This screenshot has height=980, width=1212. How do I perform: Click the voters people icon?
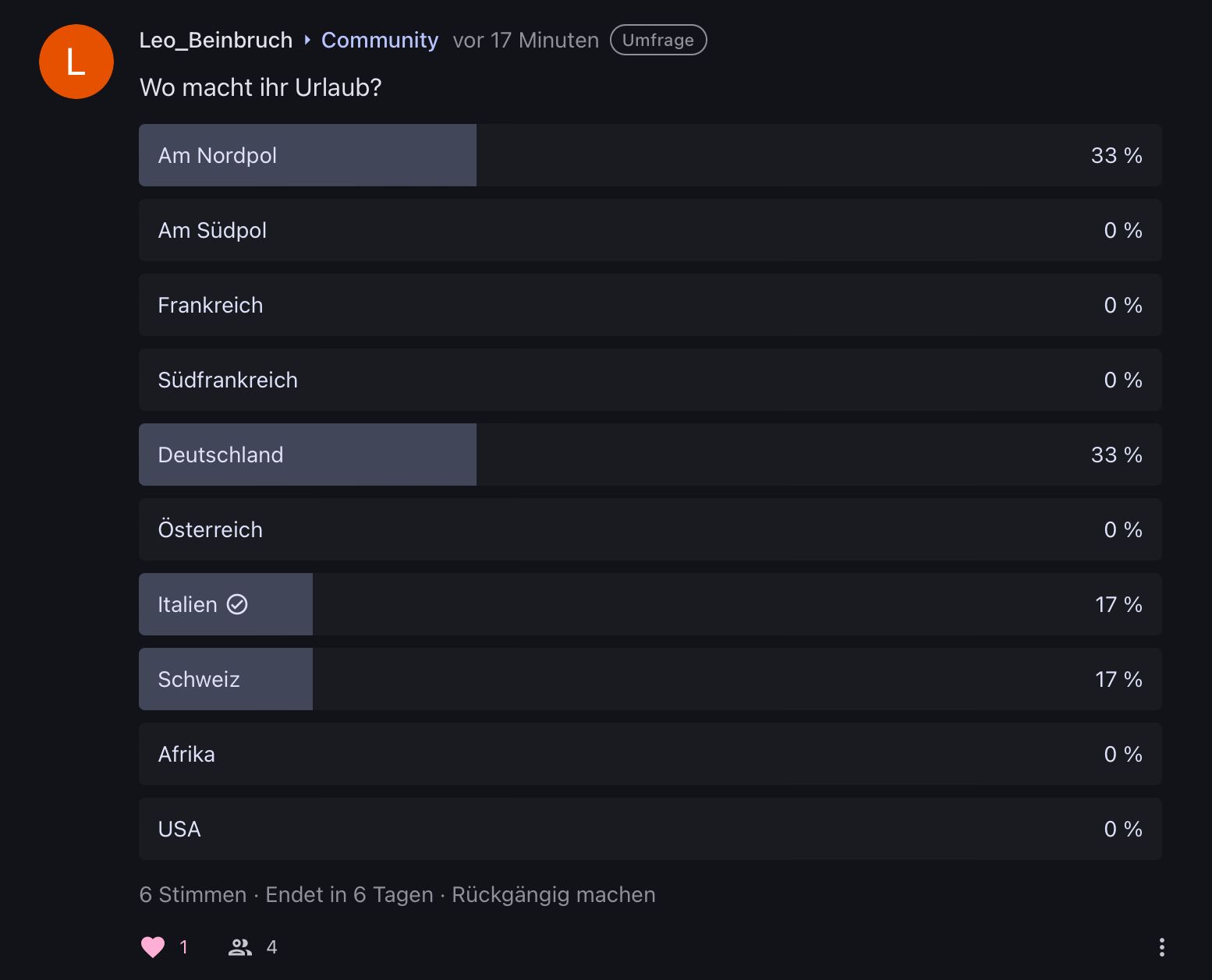(240, 947)
